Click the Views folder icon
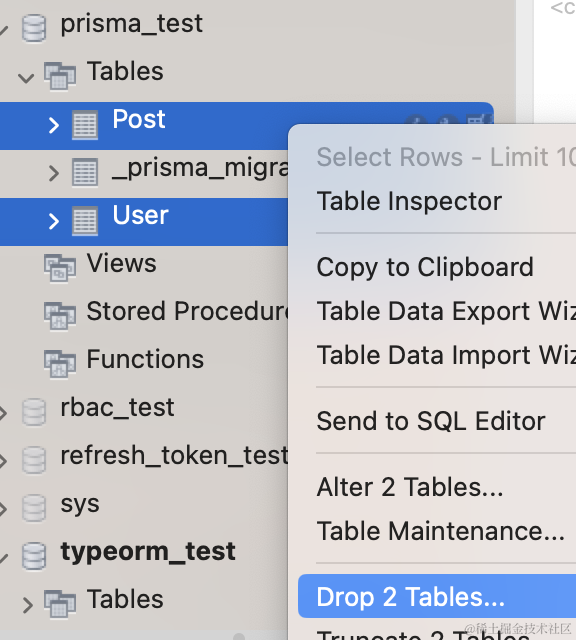576x640 pixels. click(60, 268)
